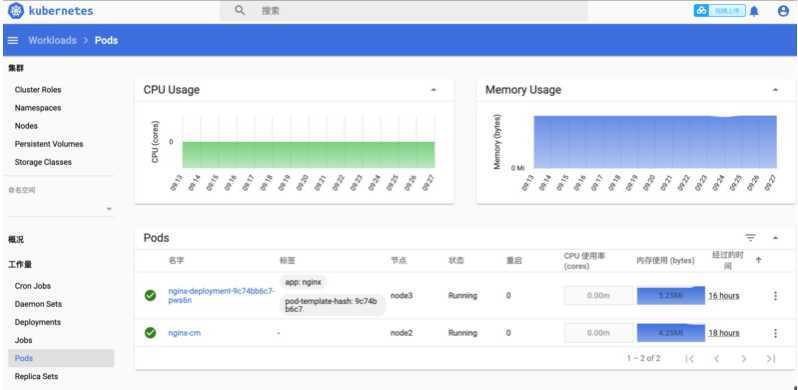This screenshot has width=798, height=390.
Task: Click the 内存使用 (bytes) column header
Action: click(x=666, y=260)
